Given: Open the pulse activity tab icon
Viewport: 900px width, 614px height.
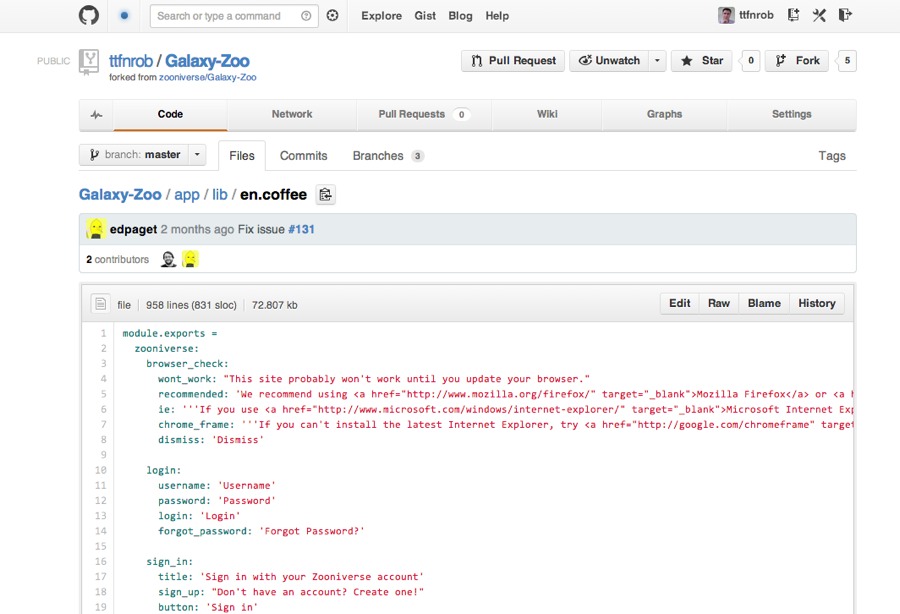Looking at the screenshot, I should point(96,115).
